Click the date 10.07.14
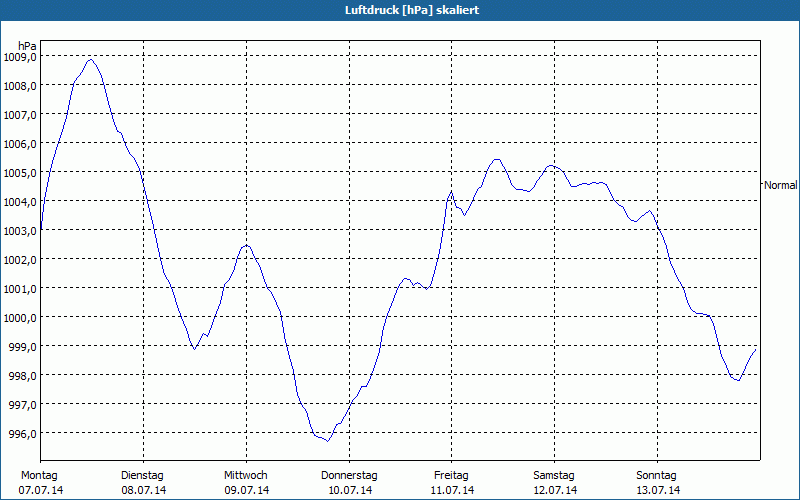 [x=350, y=491]
